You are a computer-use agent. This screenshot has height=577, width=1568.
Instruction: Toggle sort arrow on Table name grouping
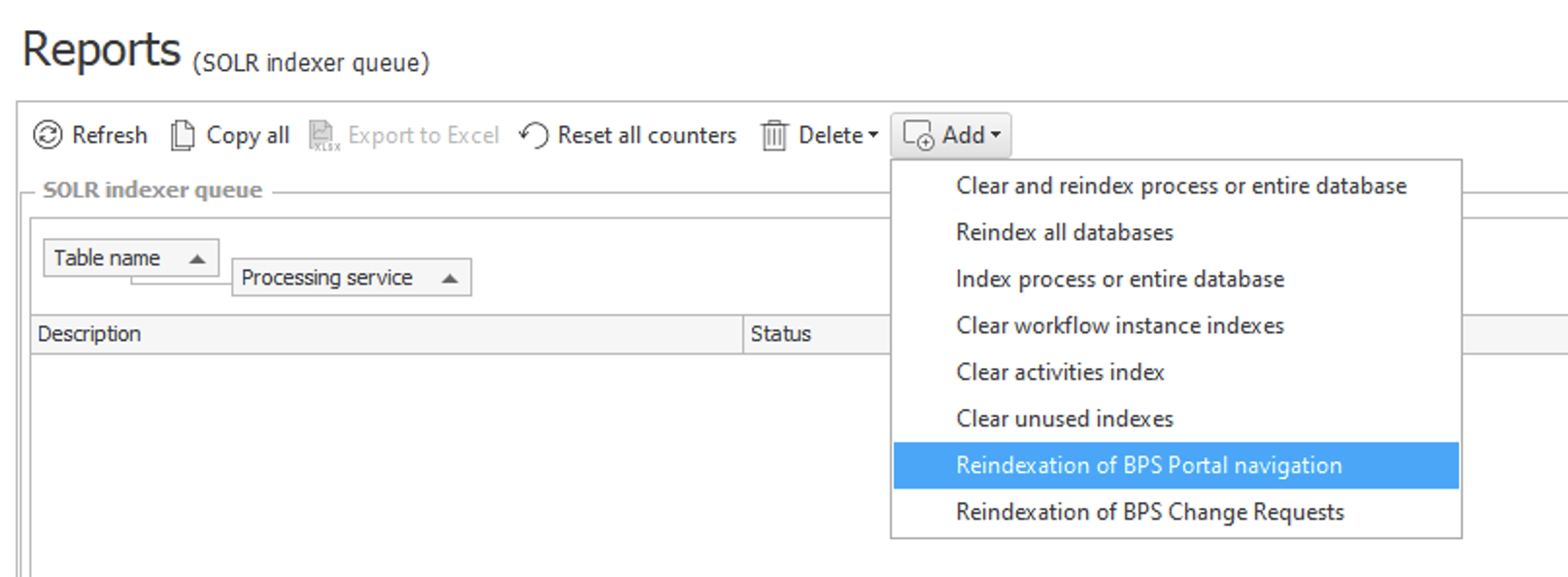(x=197, y=258)
